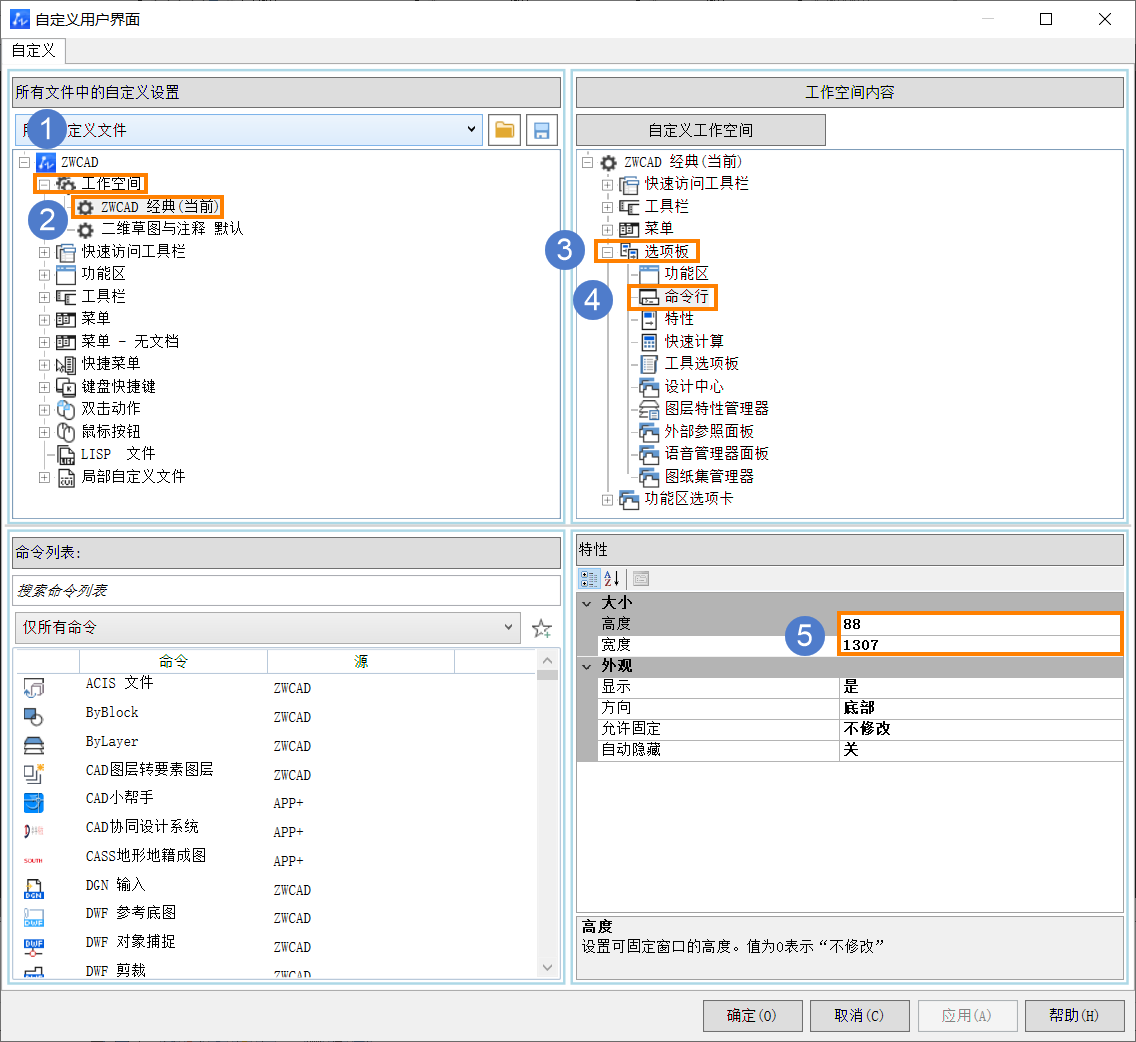1136x1042 pixels.
Task: Click the CASS地形地籍成图 command icon
Action: [x=33, y=860]
